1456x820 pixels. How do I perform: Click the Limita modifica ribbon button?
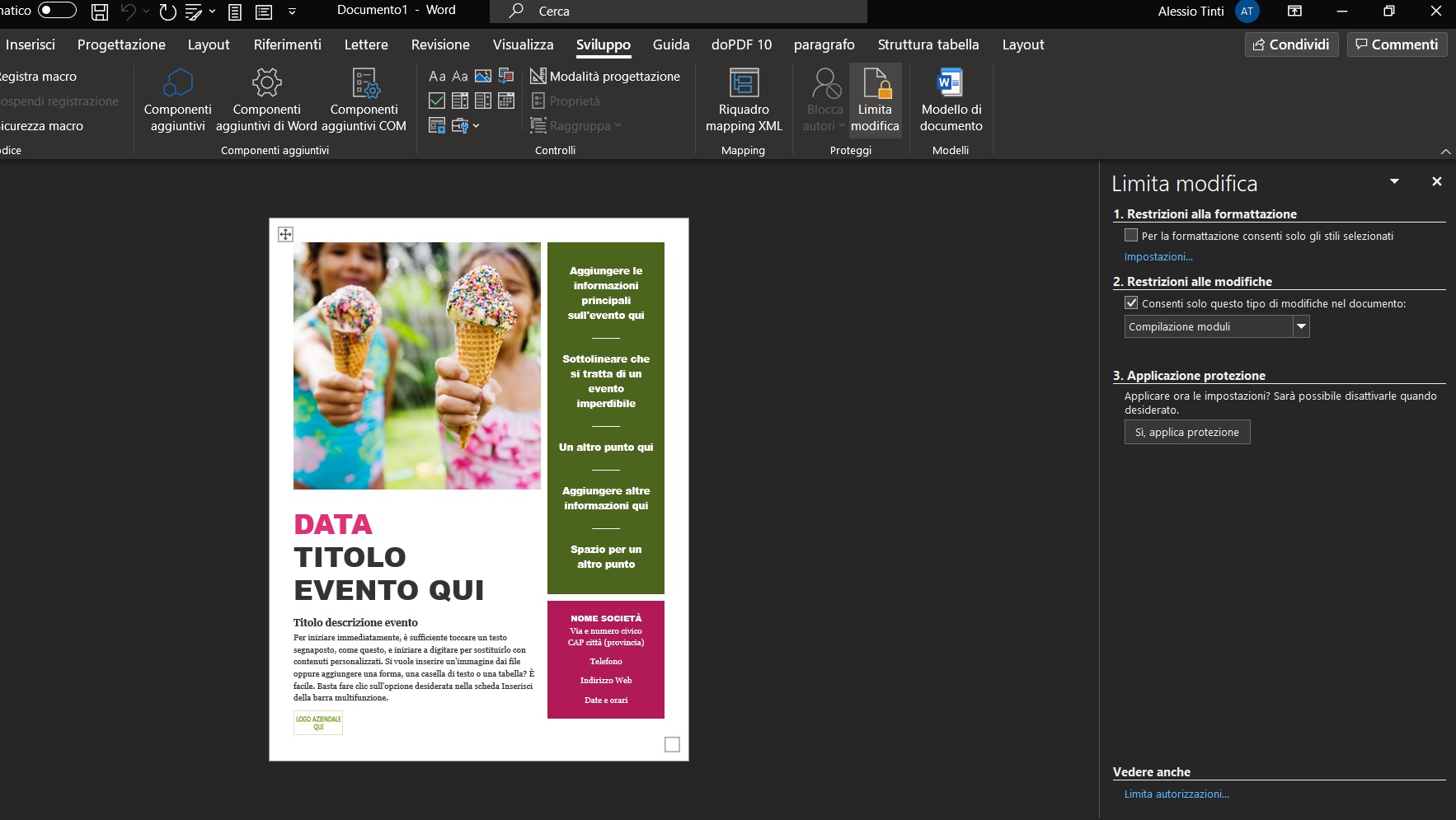tap(875, 101)
